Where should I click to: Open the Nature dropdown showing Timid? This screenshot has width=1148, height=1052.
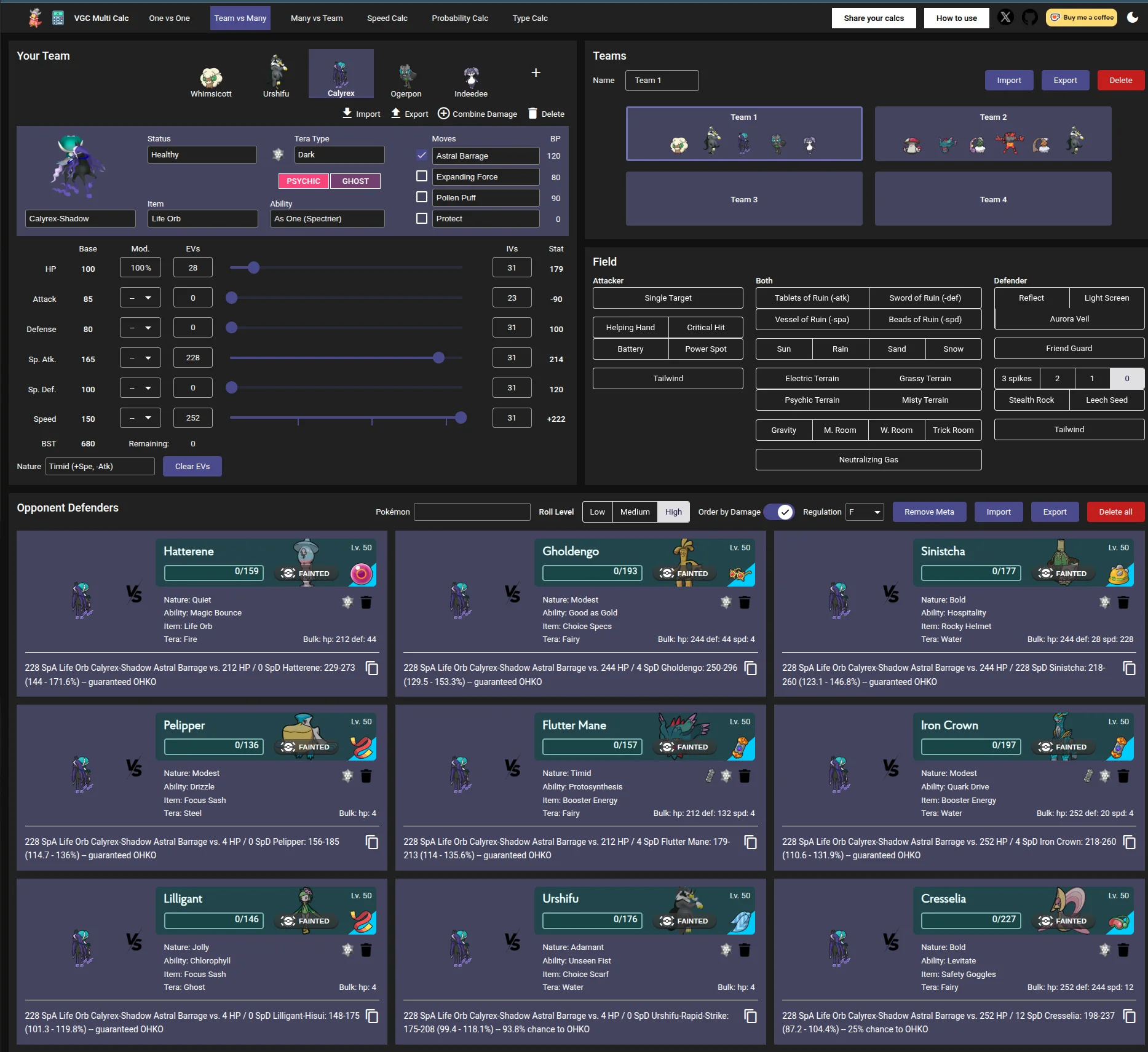coord(100,466)
